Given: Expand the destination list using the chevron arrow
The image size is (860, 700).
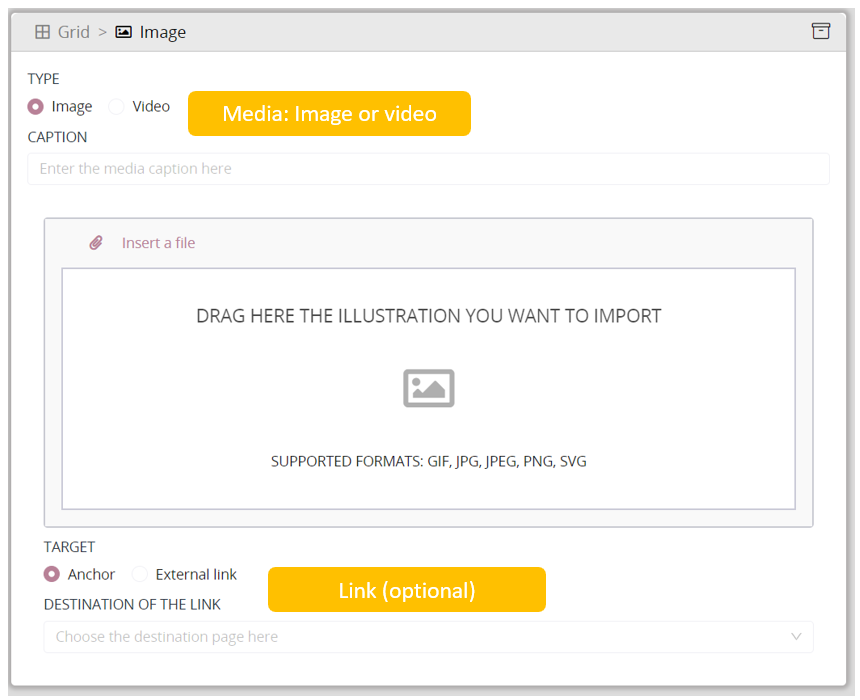Looking at the screenshot, I should (796, 637).
